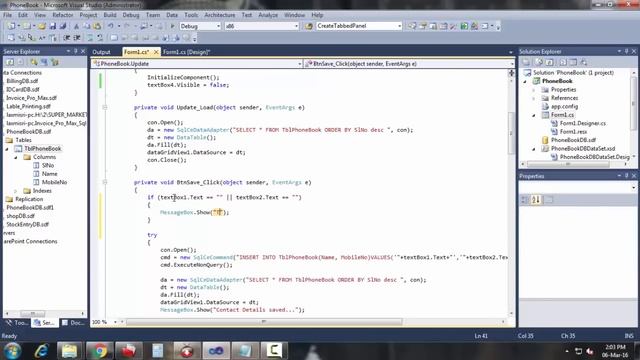The image size is (640, 360).
Task: Click the code editor horizontal scrollbar
Action: (313, 322)
